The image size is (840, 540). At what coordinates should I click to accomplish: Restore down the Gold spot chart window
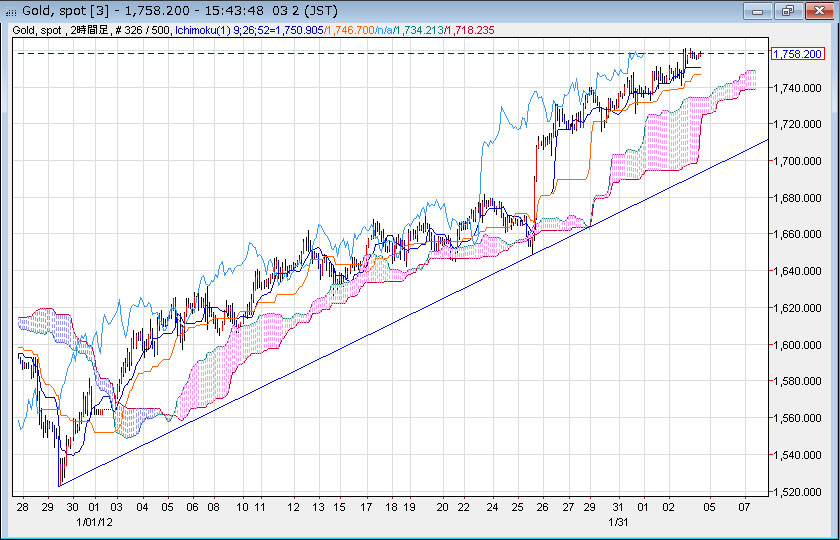pyautogui.click(x=787, y=10)
